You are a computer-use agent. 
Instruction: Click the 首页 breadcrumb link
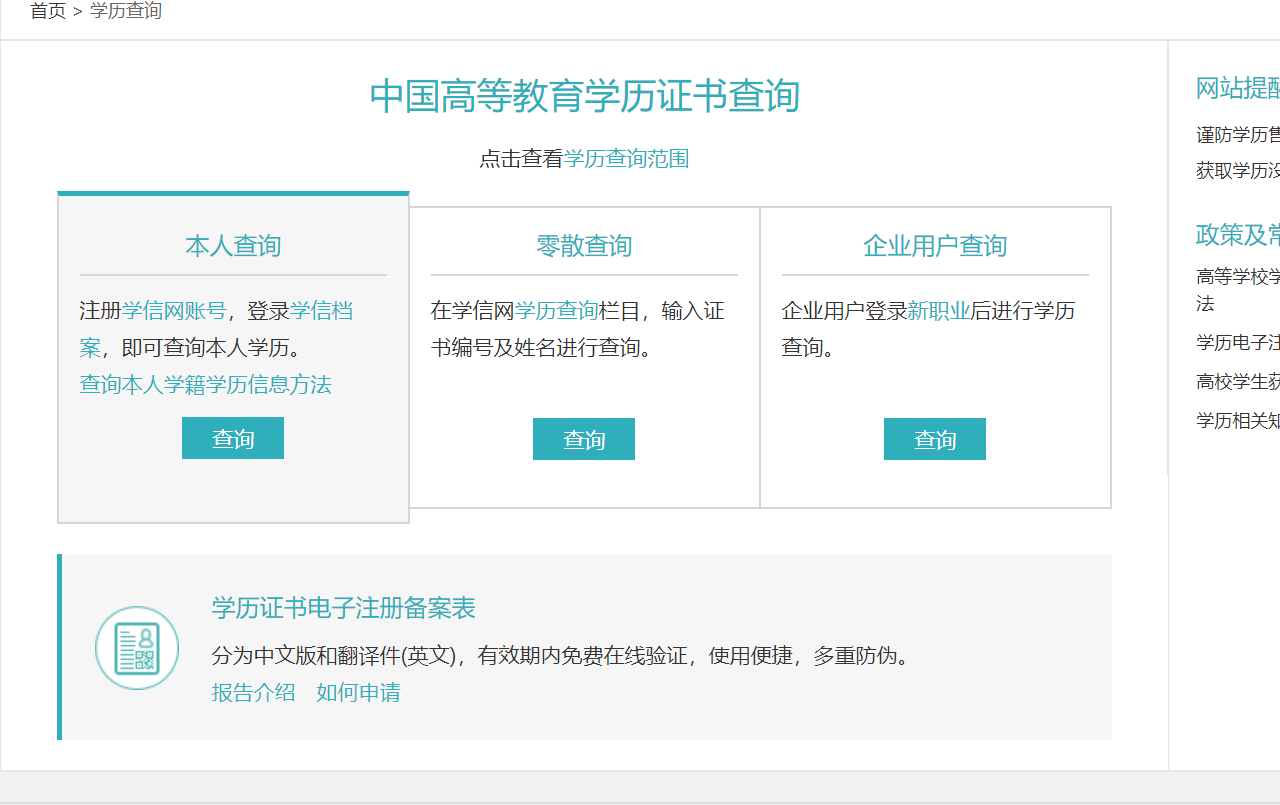[48, 11]
